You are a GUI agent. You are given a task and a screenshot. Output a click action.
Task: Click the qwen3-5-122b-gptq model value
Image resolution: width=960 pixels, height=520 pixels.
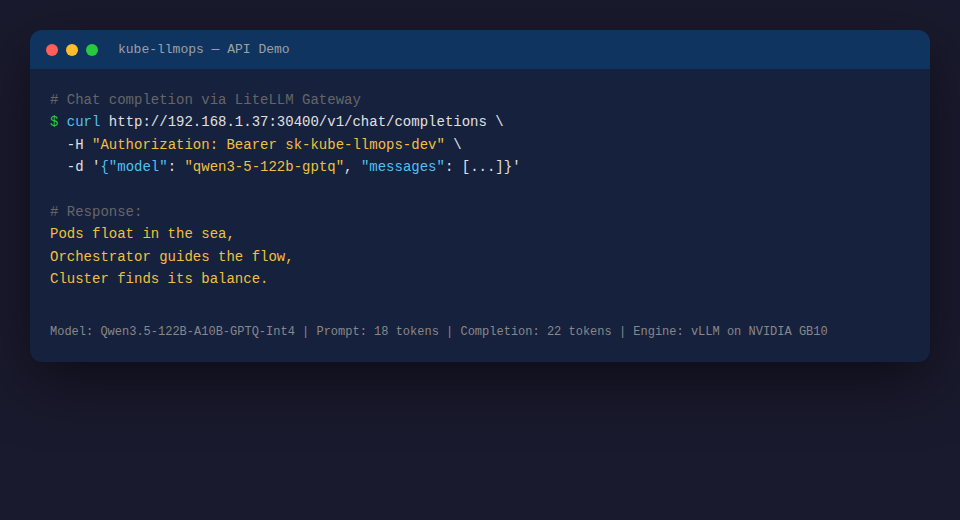[x=264, y=167]
